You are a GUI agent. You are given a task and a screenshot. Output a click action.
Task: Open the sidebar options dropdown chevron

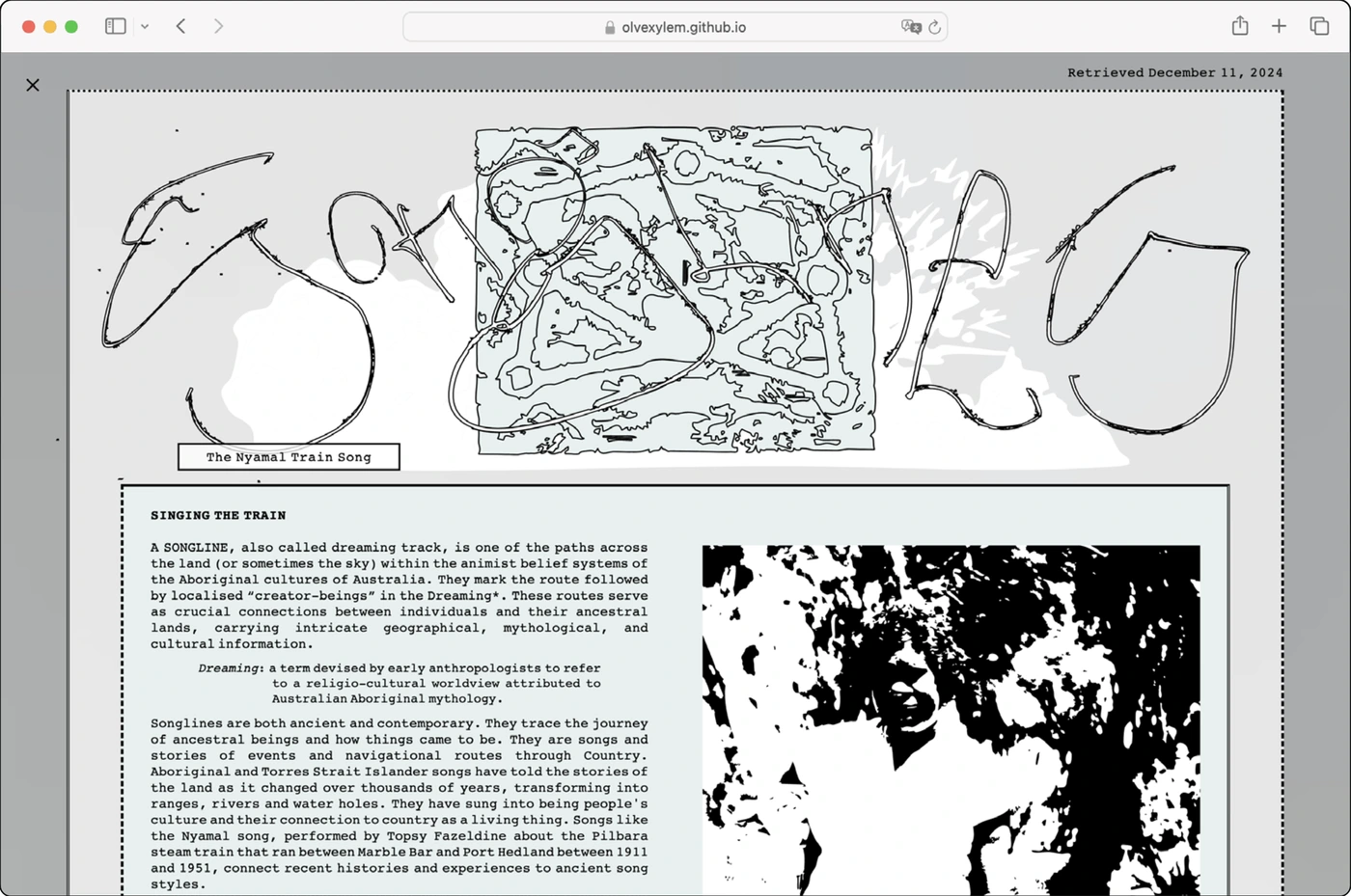145,27
